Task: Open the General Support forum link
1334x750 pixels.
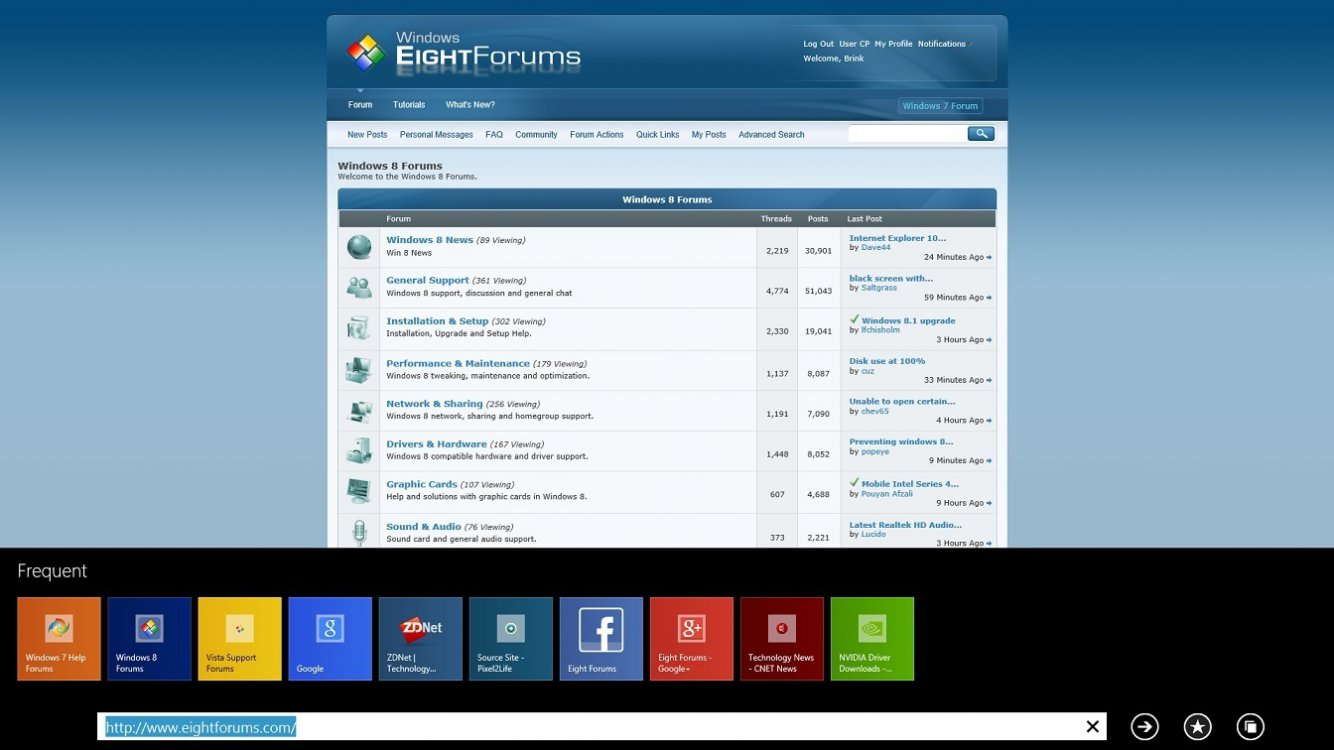Action: pos(427,281)
